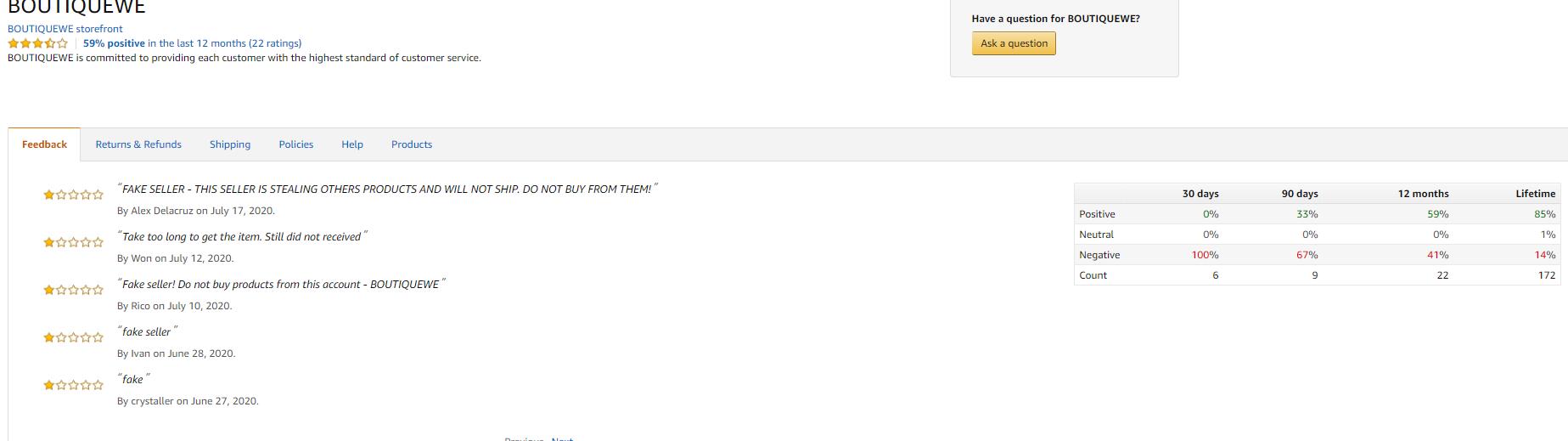Open the Returns & Refunds tab
The image size is (1568, 441).
[x=138, y=144]
